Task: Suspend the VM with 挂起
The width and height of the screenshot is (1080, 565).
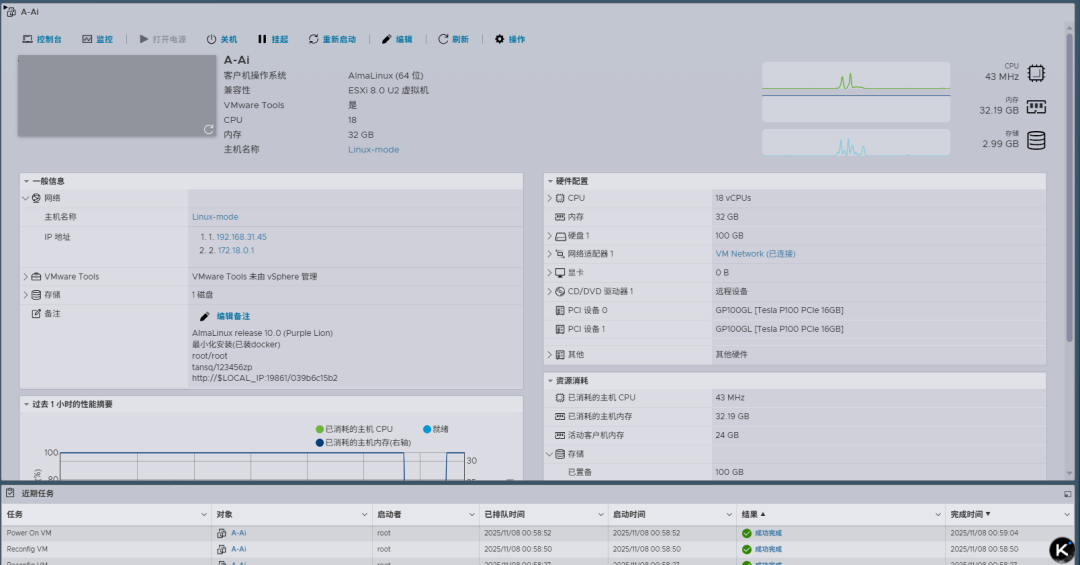Action: [273, 39]
